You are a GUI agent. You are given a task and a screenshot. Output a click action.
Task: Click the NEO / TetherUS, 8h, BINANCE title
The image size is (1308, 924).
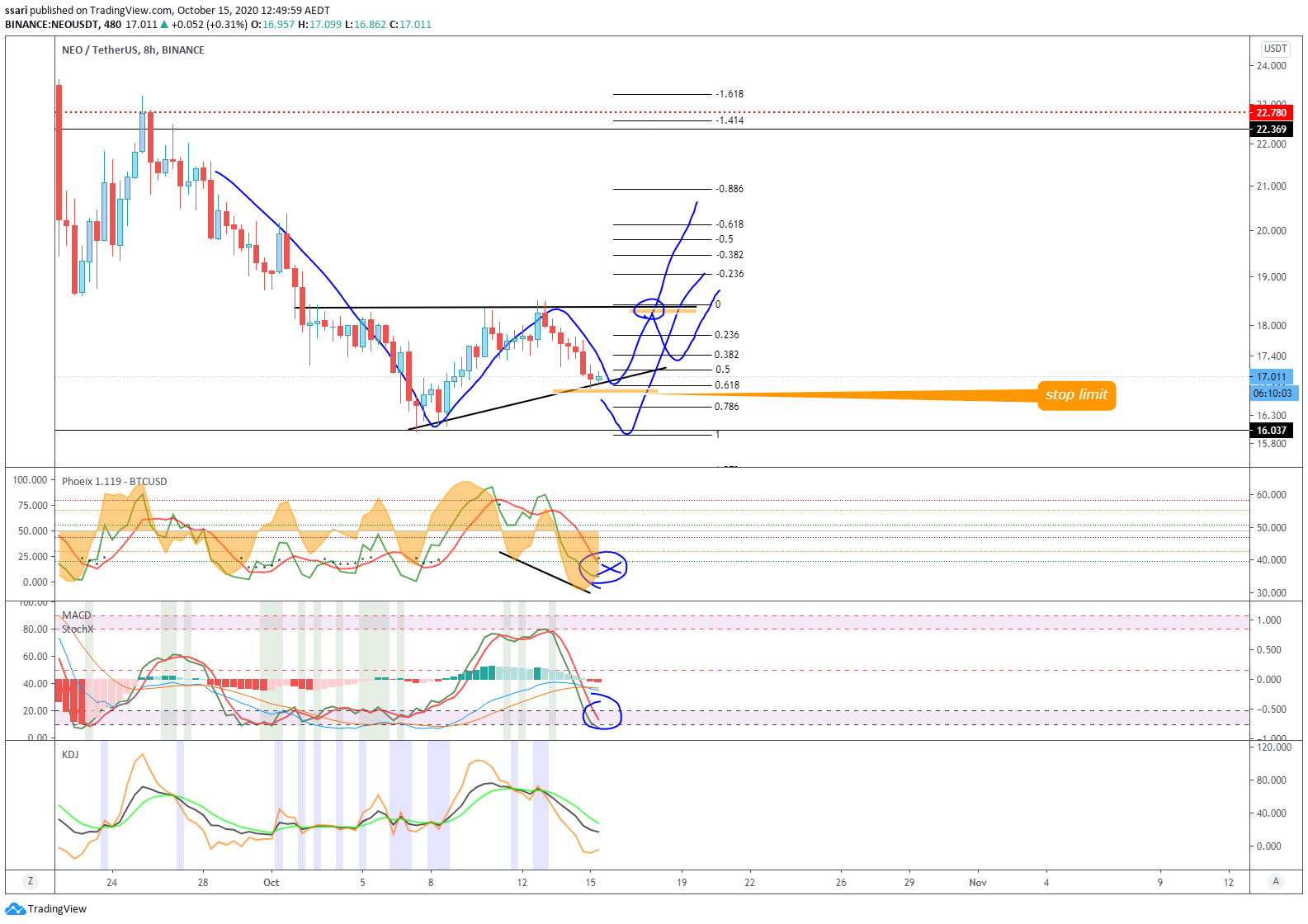pyautogui.click(x=133, y=49)
